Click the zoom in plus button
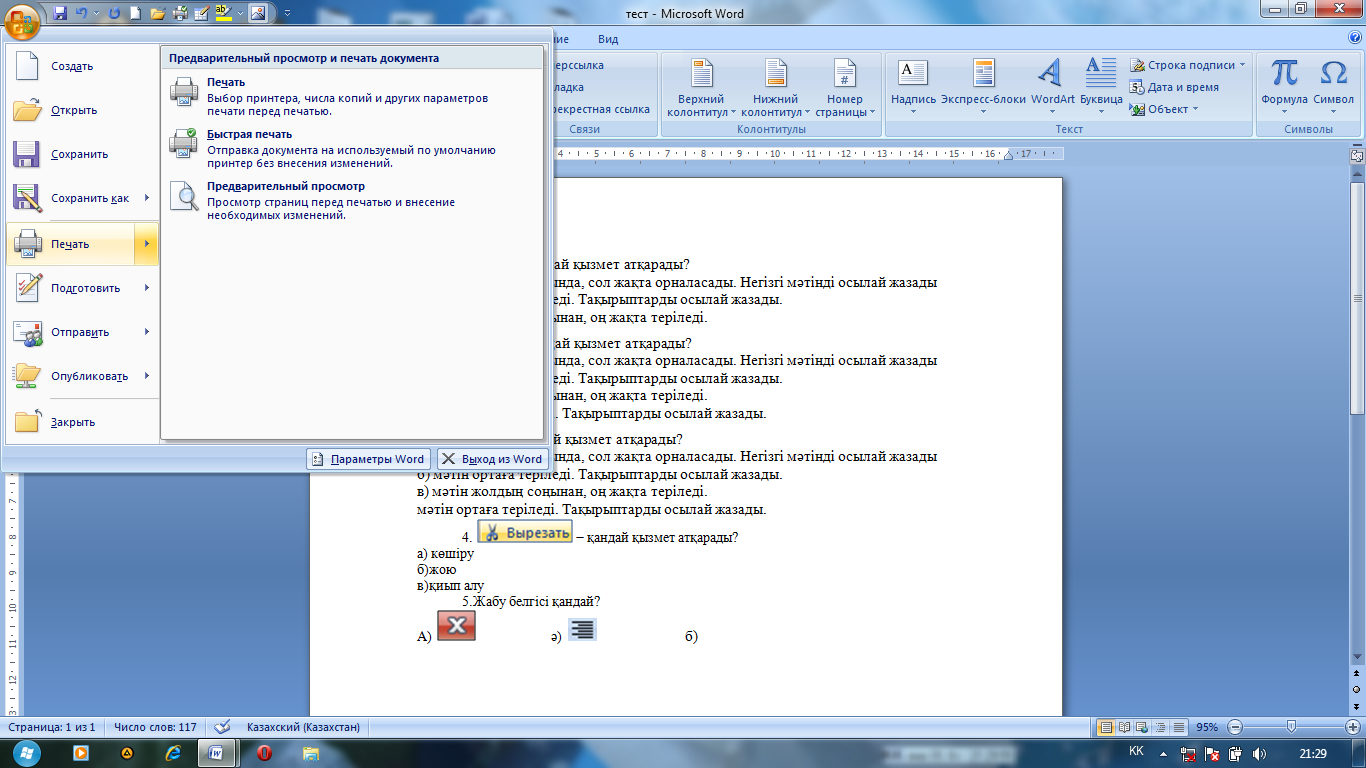 pyautogui.click(x=1355, y=727)
